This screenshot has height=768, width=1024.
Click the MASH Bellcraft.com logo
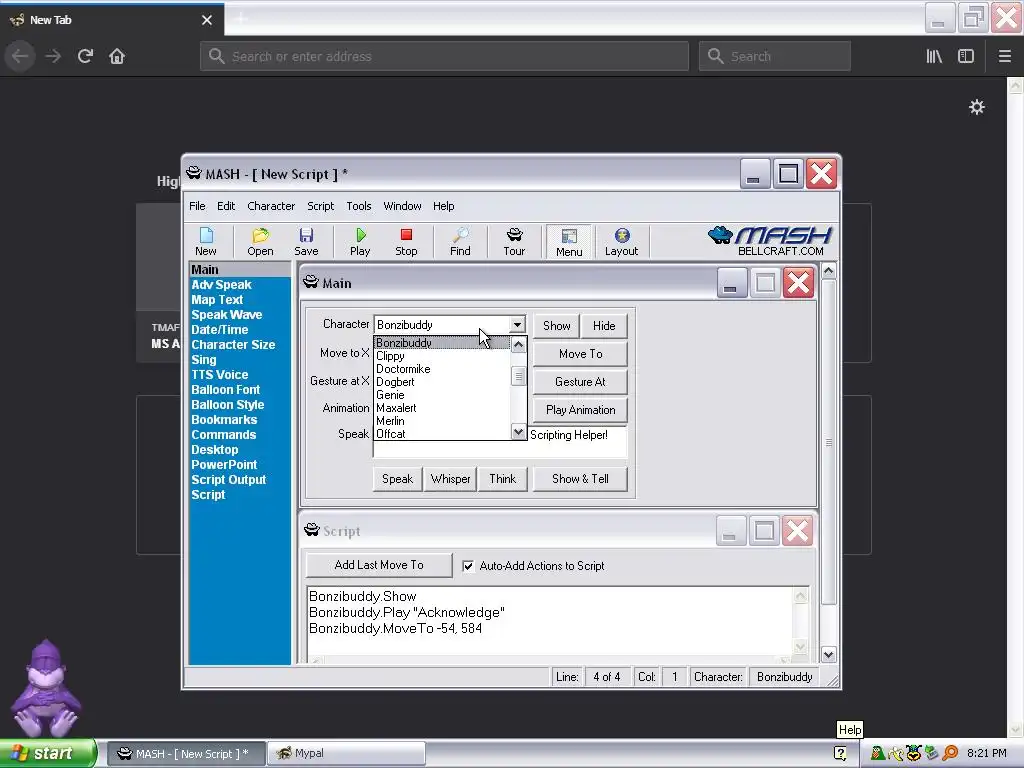(x=770, y=241)
